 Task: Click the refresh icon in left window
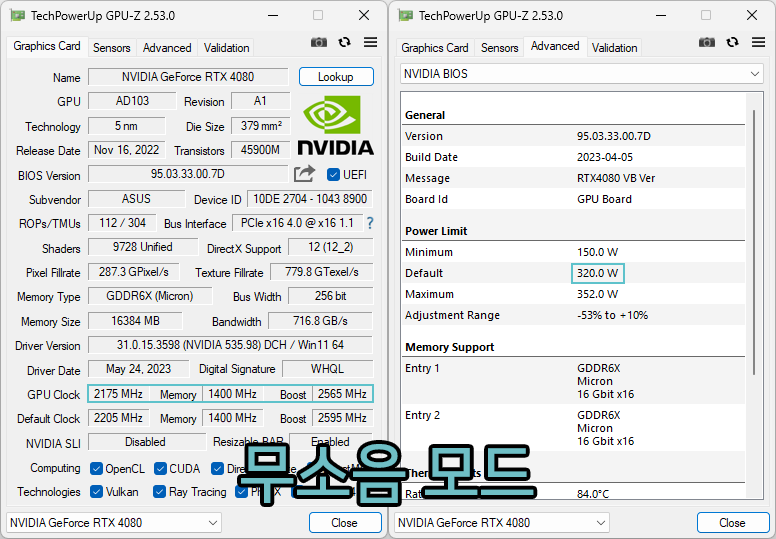[344, 43]
